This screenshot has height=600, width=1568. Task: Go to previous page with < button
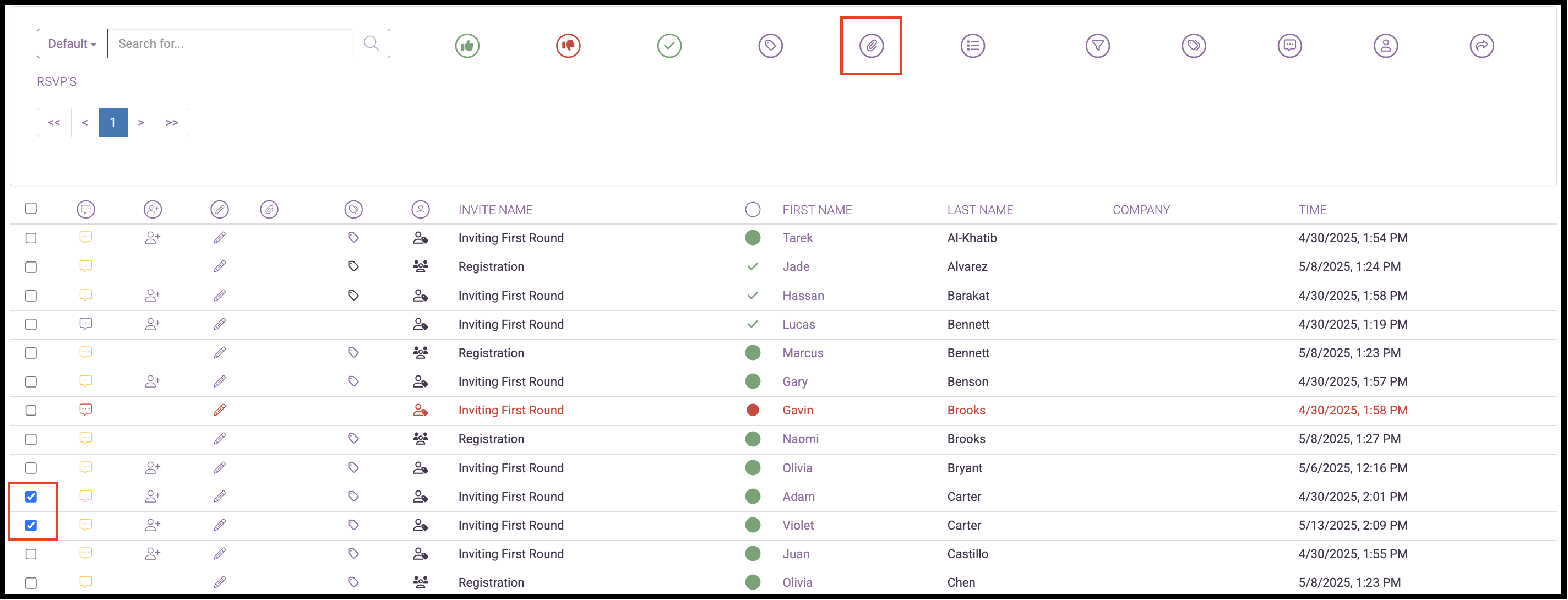tap(85, 122)
